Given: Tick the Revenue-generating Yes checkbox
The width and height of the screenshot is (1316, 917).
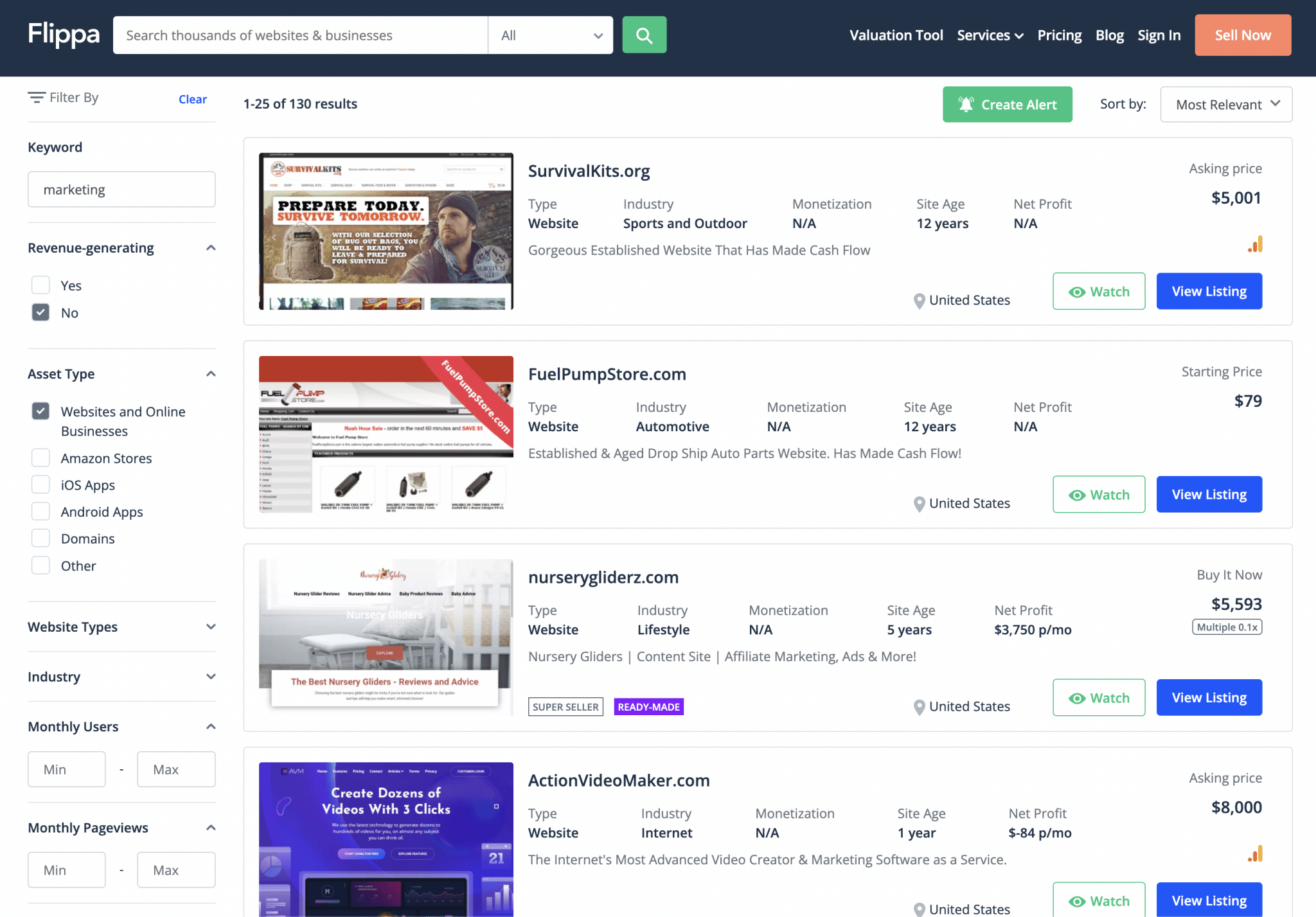Looking at the screenshot, I should point(40,285).
